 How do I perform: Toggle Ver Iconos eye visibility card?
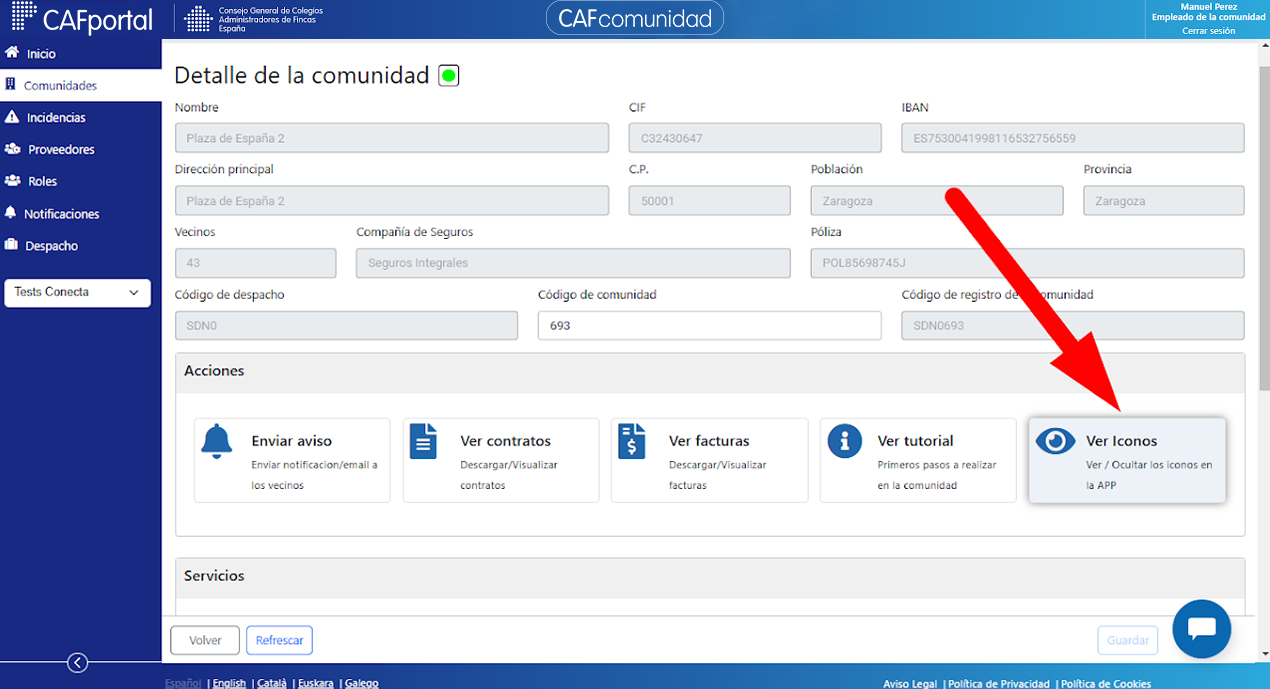click(1127, 460)
